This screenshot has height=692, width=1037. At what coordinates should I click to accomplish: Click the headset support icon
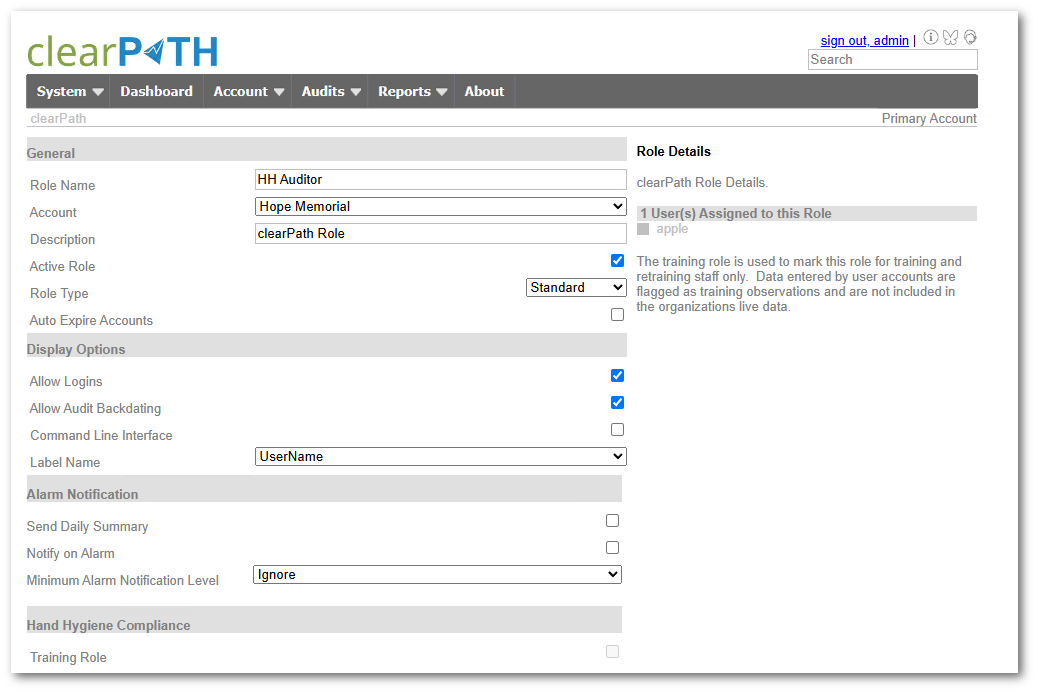click(x=970, y=38)
